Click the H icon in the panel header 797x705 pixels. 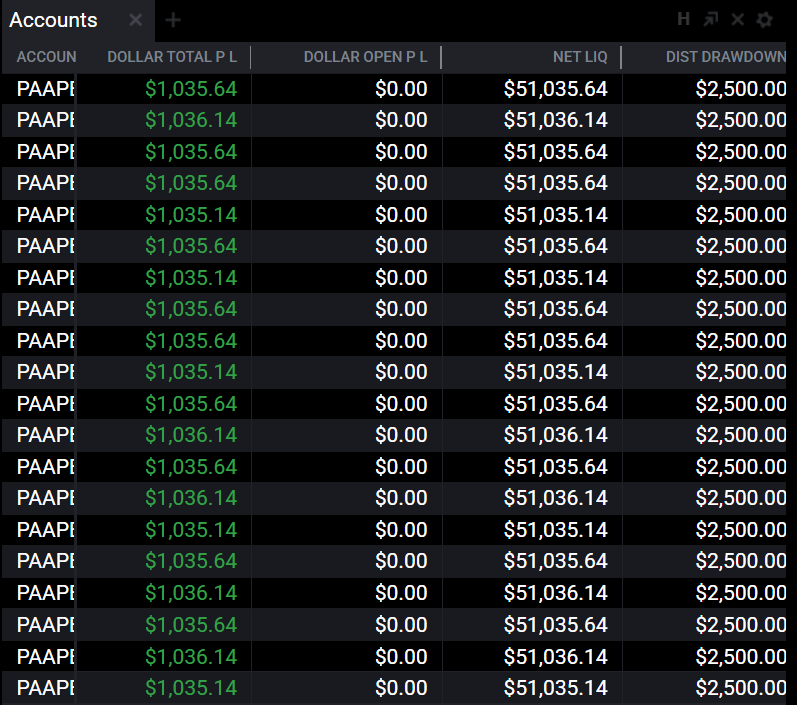click(684, 19)
